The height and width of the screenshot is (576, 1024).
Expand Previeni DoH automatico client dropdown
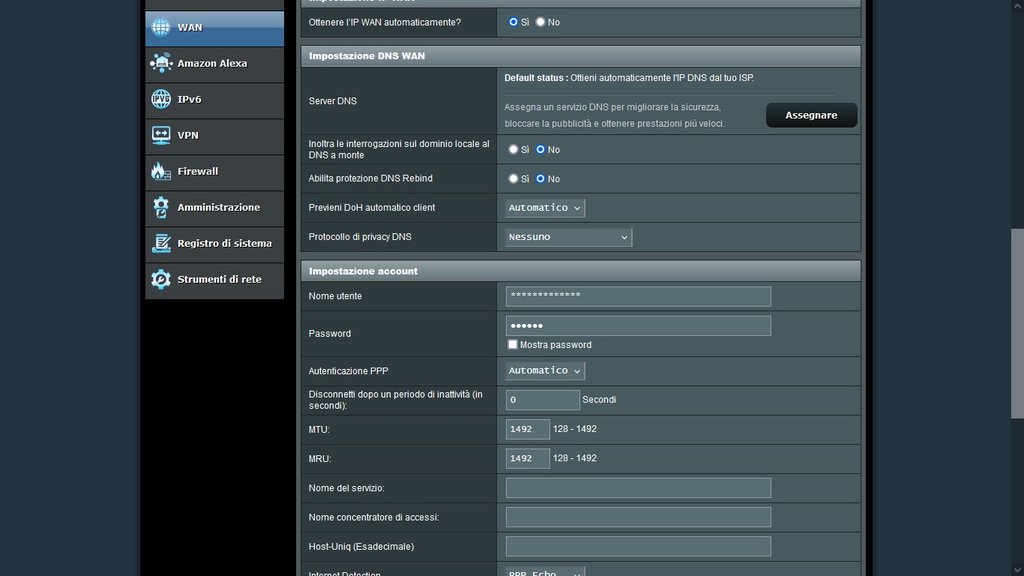pyautogui.click(x=545, y=208)
